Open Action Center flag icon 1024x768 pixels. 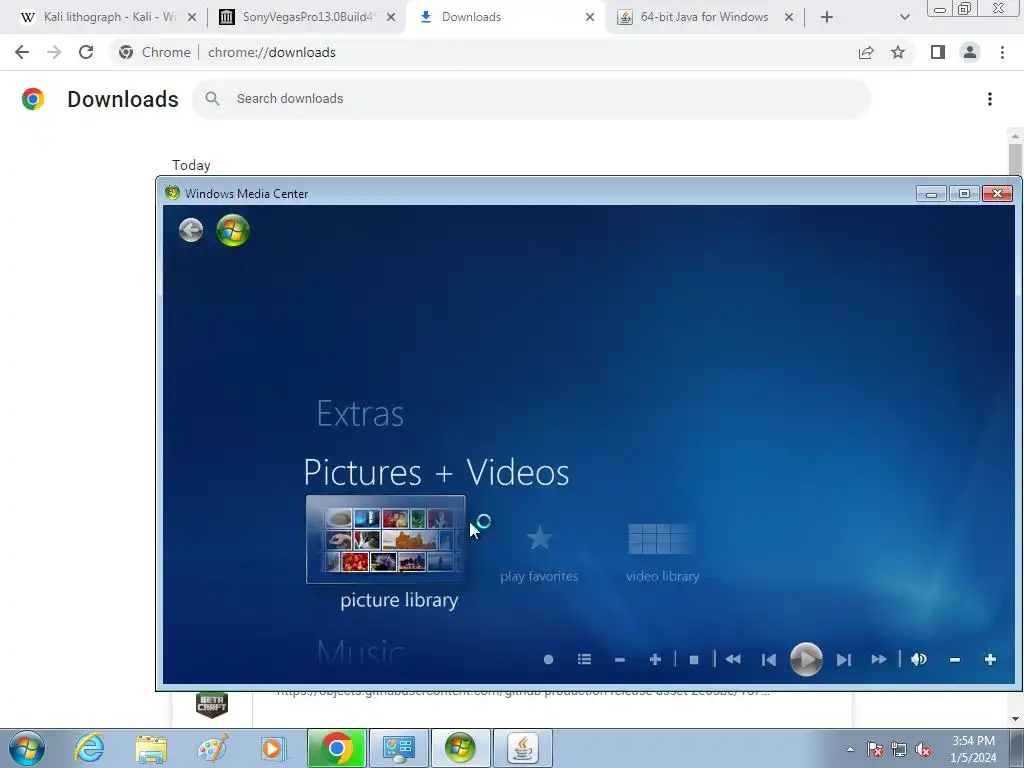coord(875,749)
